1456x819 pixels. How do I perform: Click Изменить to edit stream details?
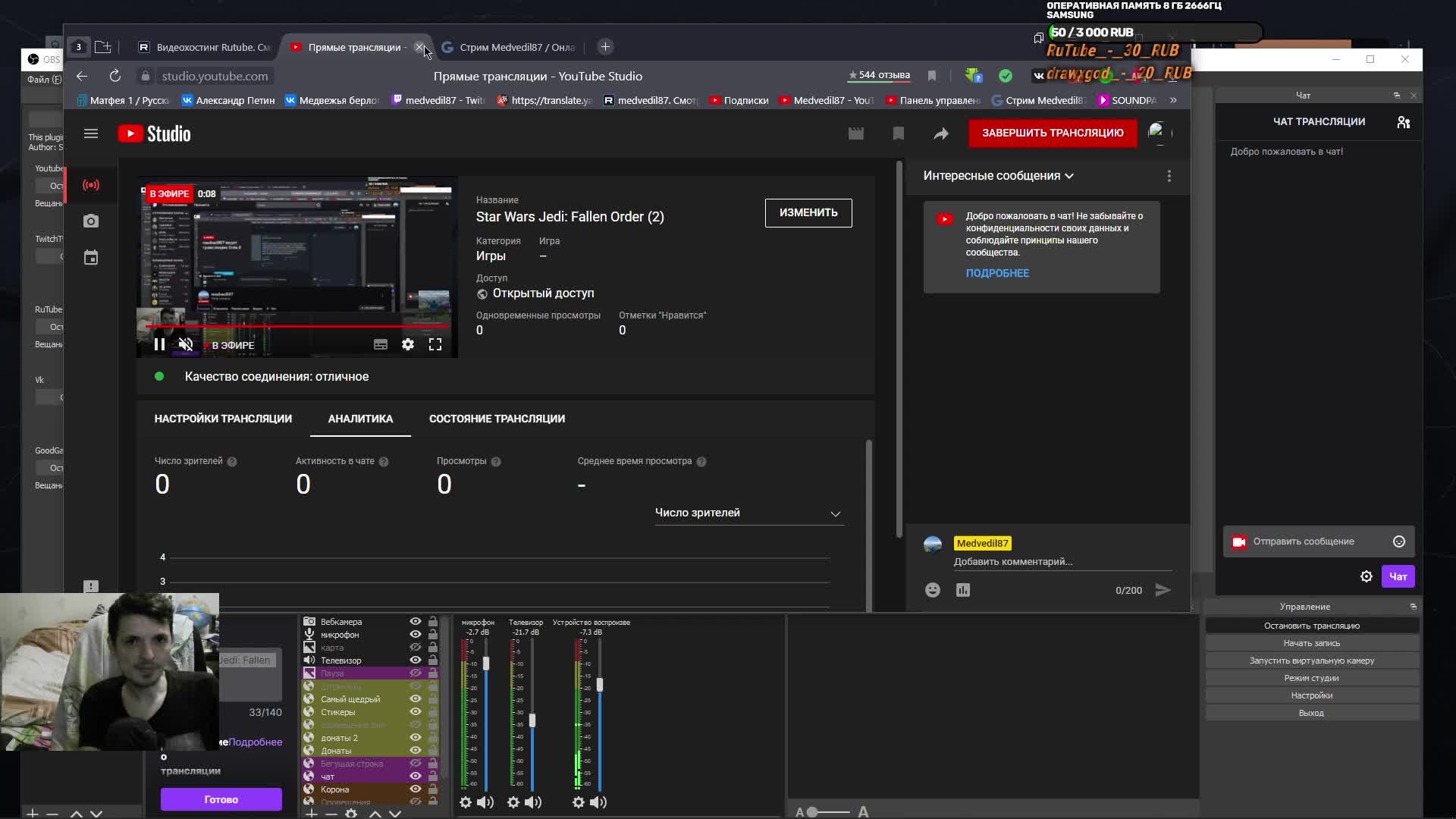(808, 212)
